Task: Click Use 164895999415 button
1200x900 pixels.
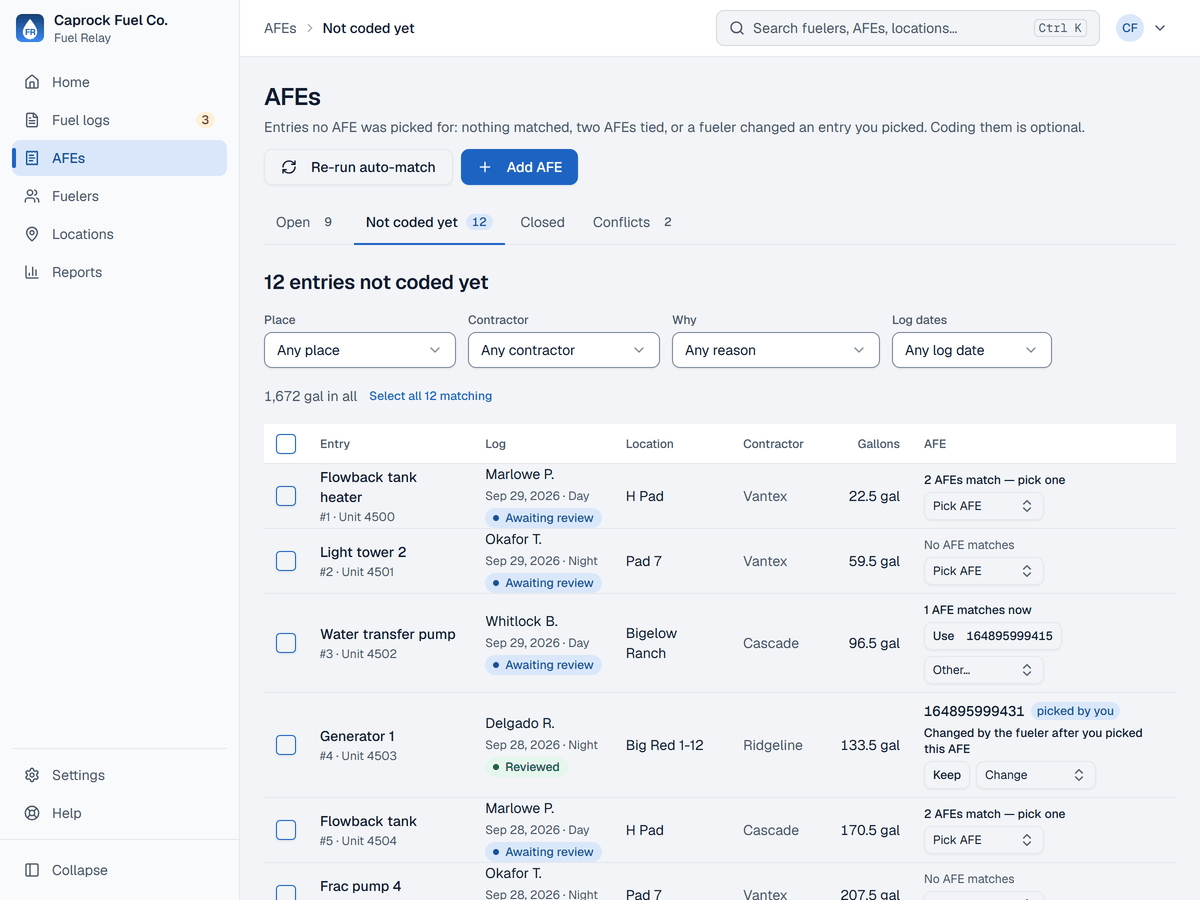Action: (x=992, y=636)
